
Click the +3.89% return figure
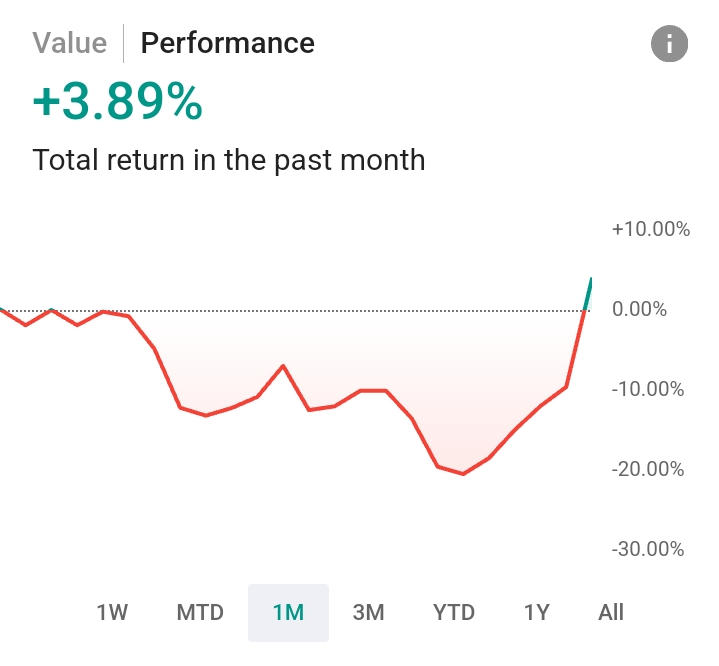tap(117, 102)
